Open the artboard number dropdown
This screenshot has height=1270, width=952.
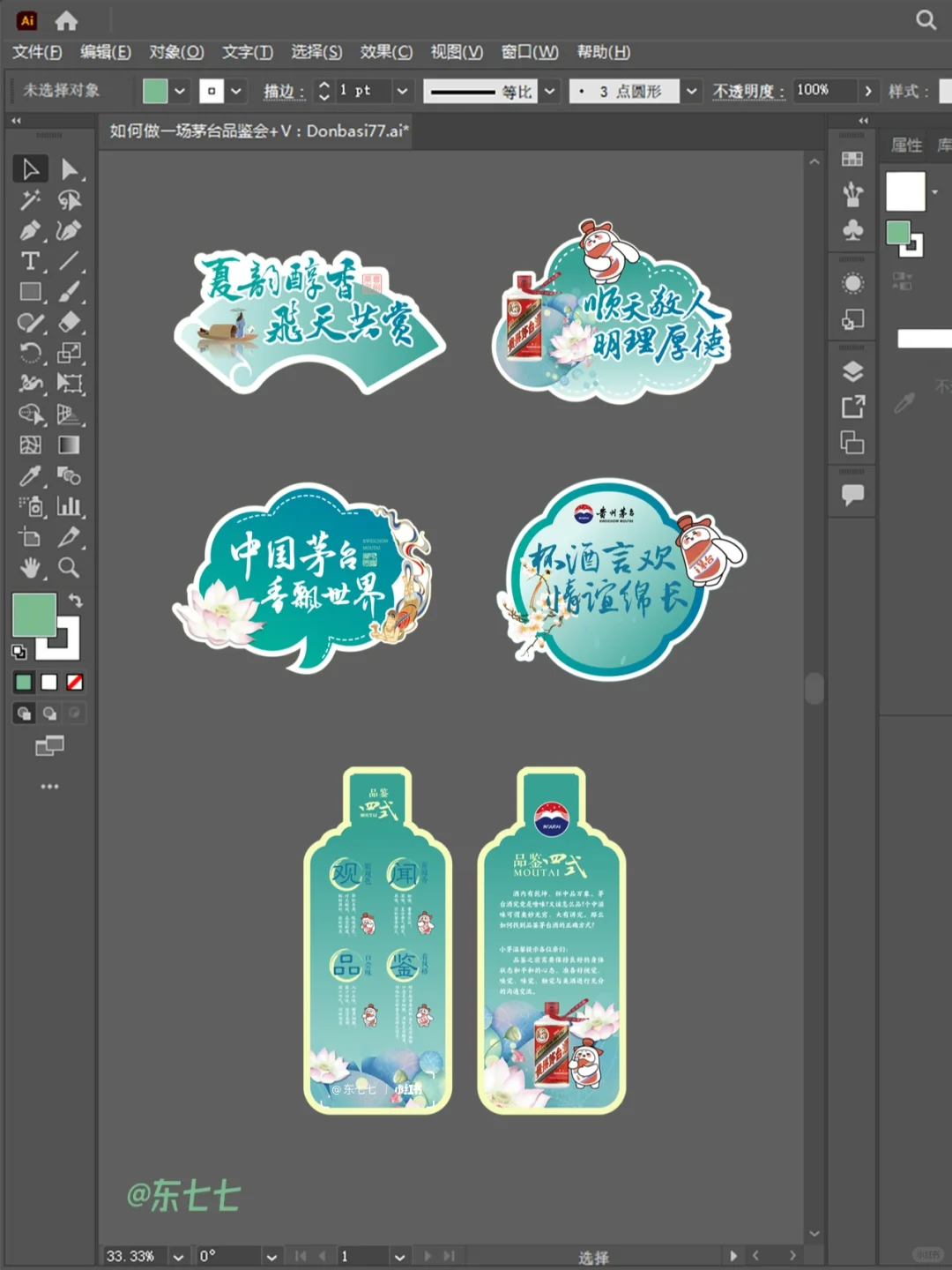(x=399, y=1257)
